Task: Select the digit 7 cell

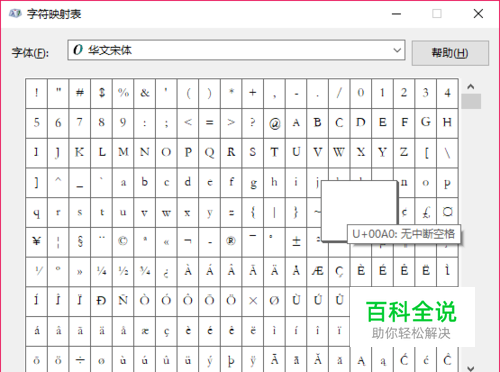Action: [80, 123]
